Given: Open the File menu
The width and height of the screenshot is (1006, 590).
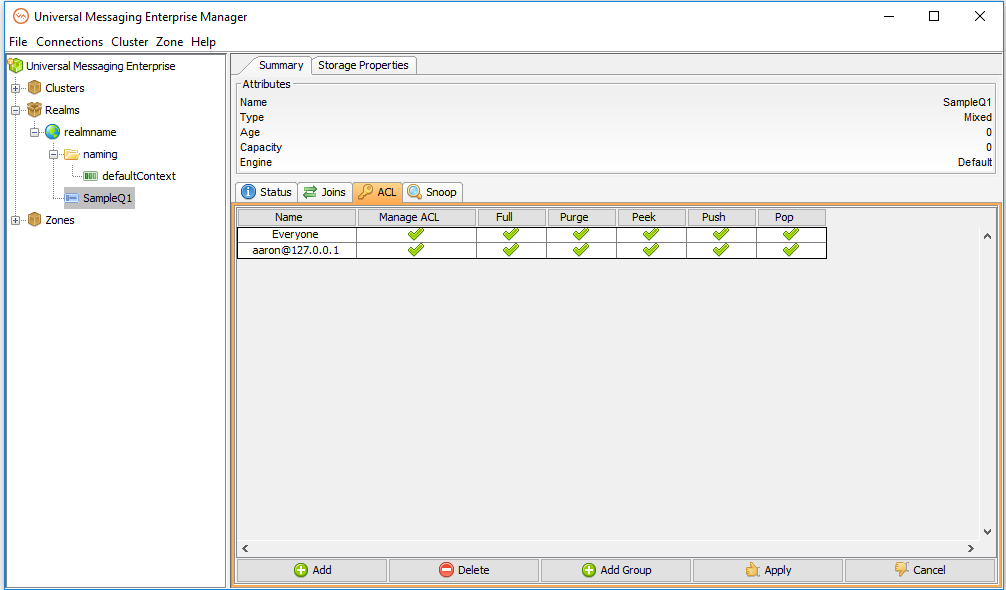Looking at the screenshot, I should [x=18, y=42].
